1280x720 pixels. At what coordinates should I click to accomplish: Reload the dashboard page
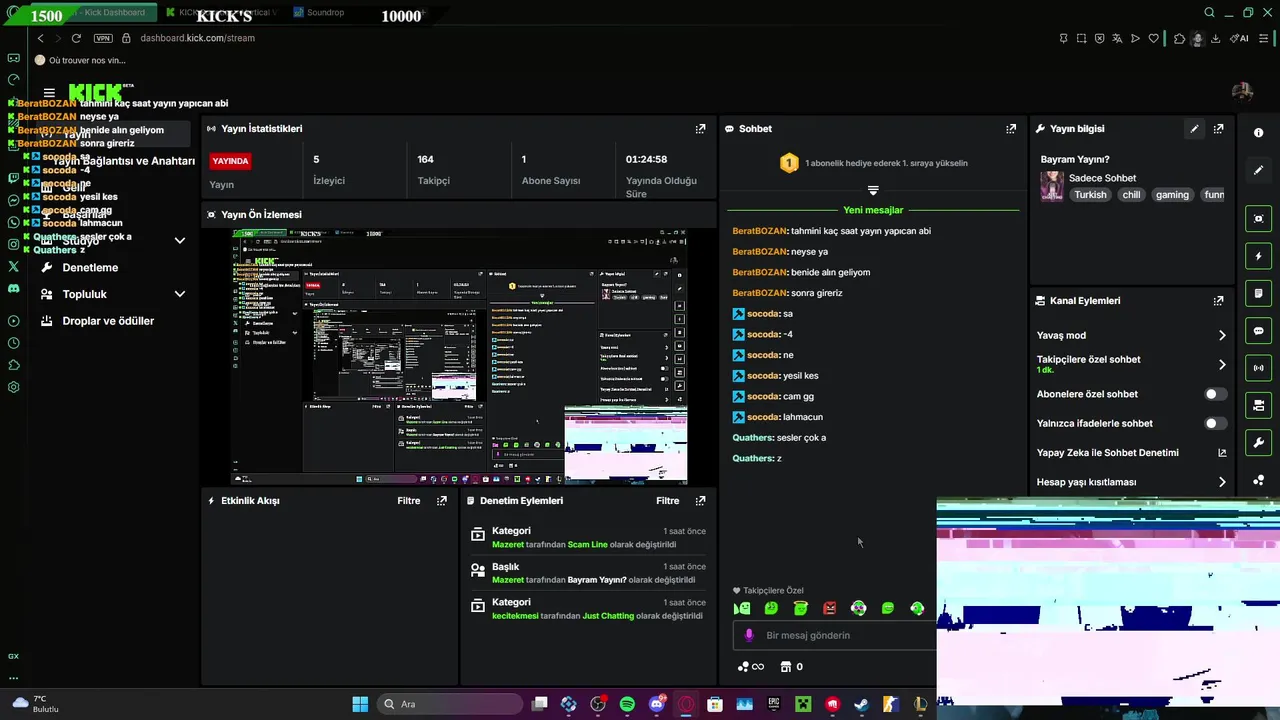[x=76, y=38]
